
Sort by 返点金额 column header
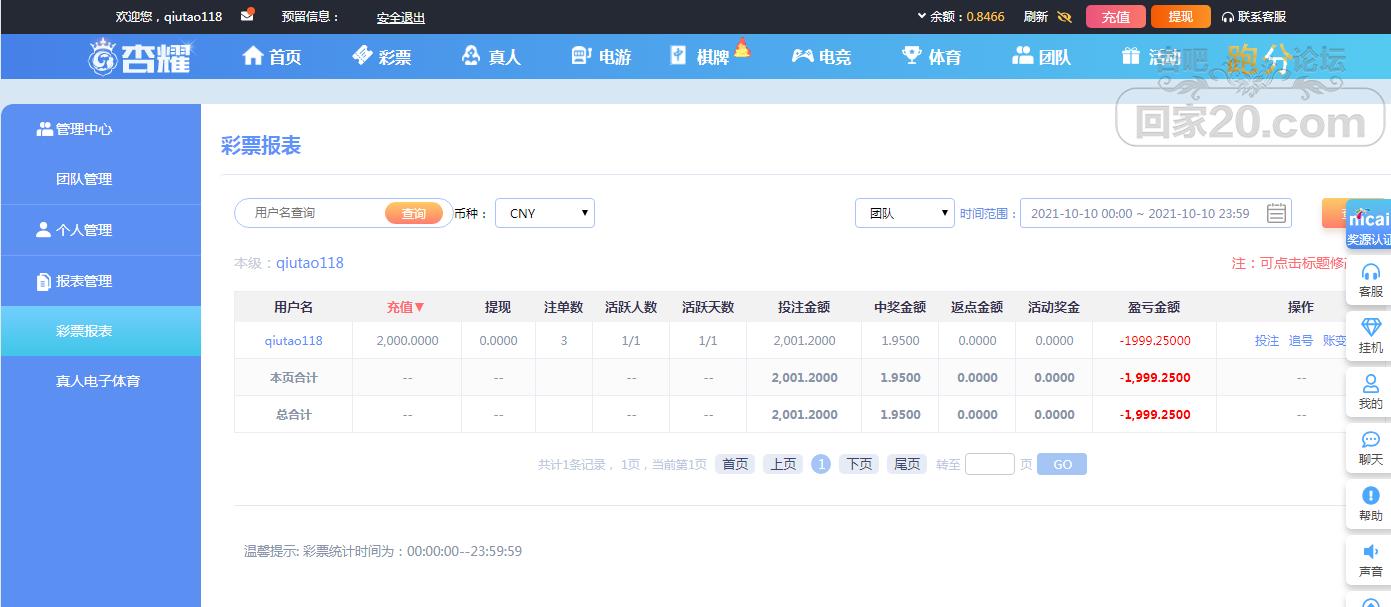pyautogui.click(x=977, y=307)
